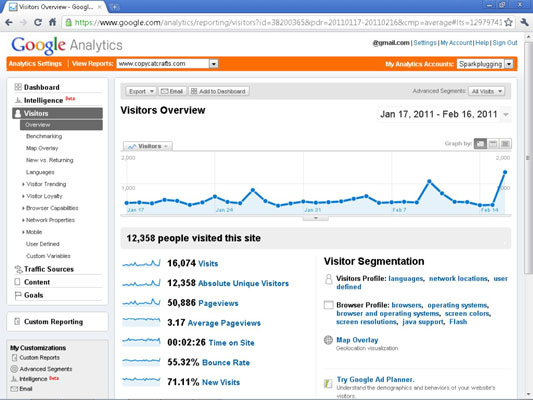Click Google Ad Planner icon
The height and width of the screenshot is (400, 533).
pyautogui.click(x=328, y=384)
